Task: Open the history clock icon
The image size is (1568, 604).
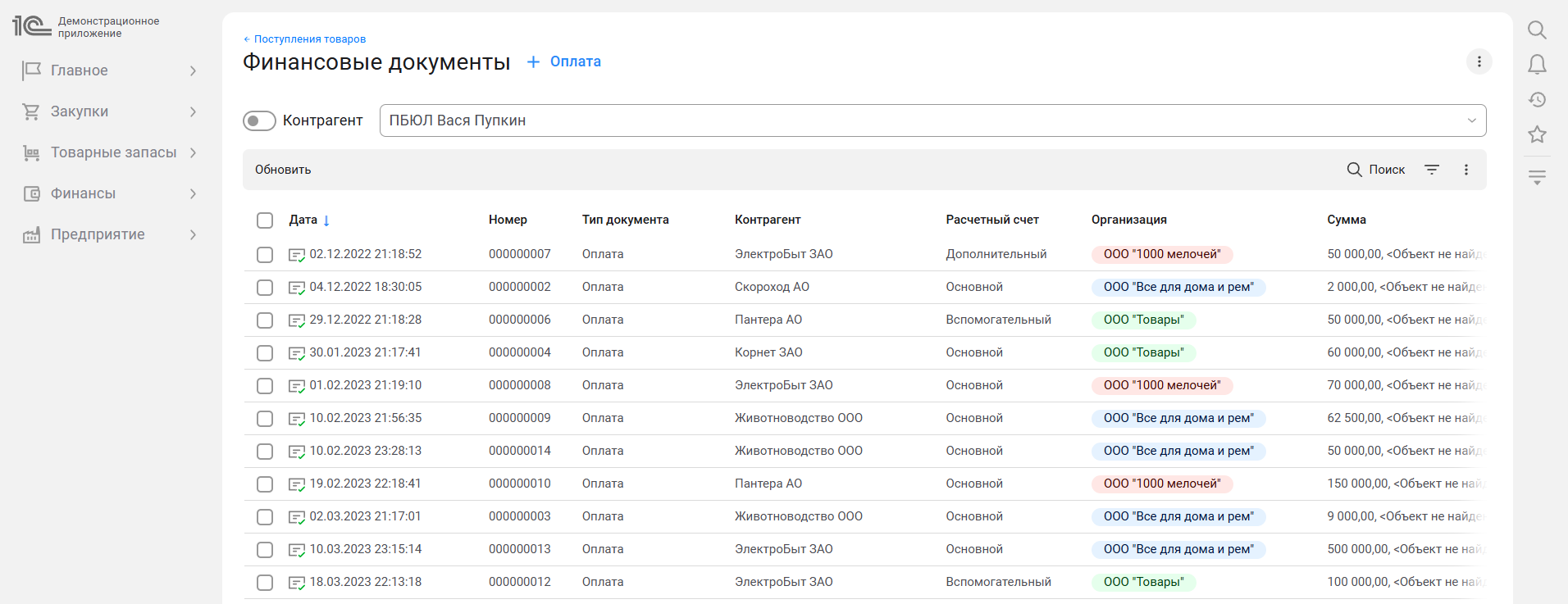Action: (1537, 100)
